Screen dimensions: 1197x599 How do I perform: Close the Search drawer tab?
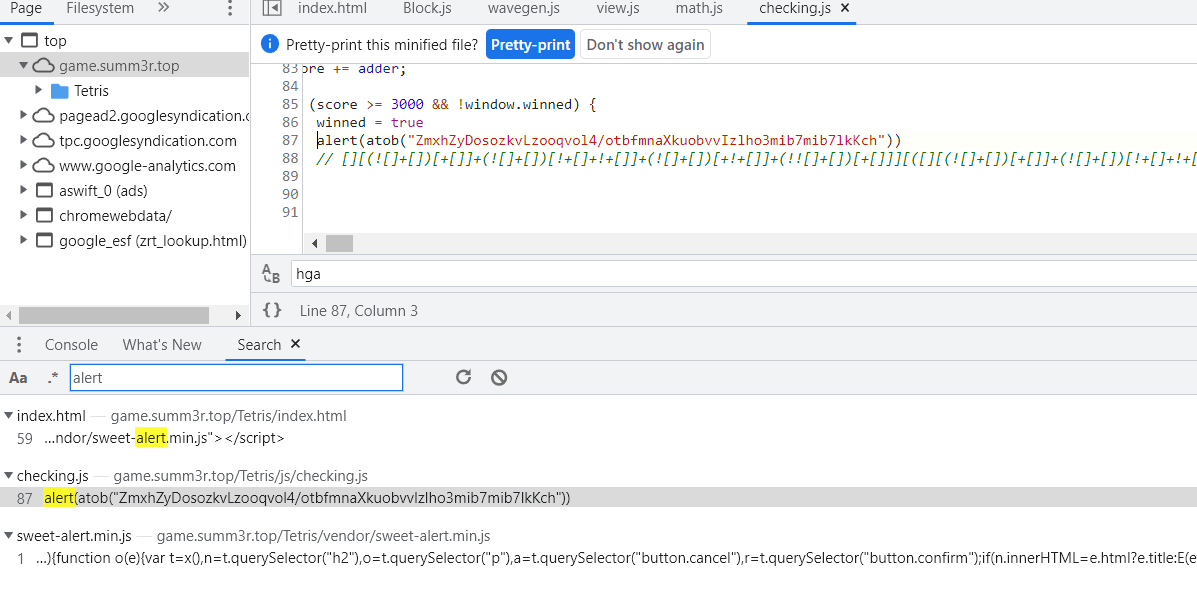(296, 344)
